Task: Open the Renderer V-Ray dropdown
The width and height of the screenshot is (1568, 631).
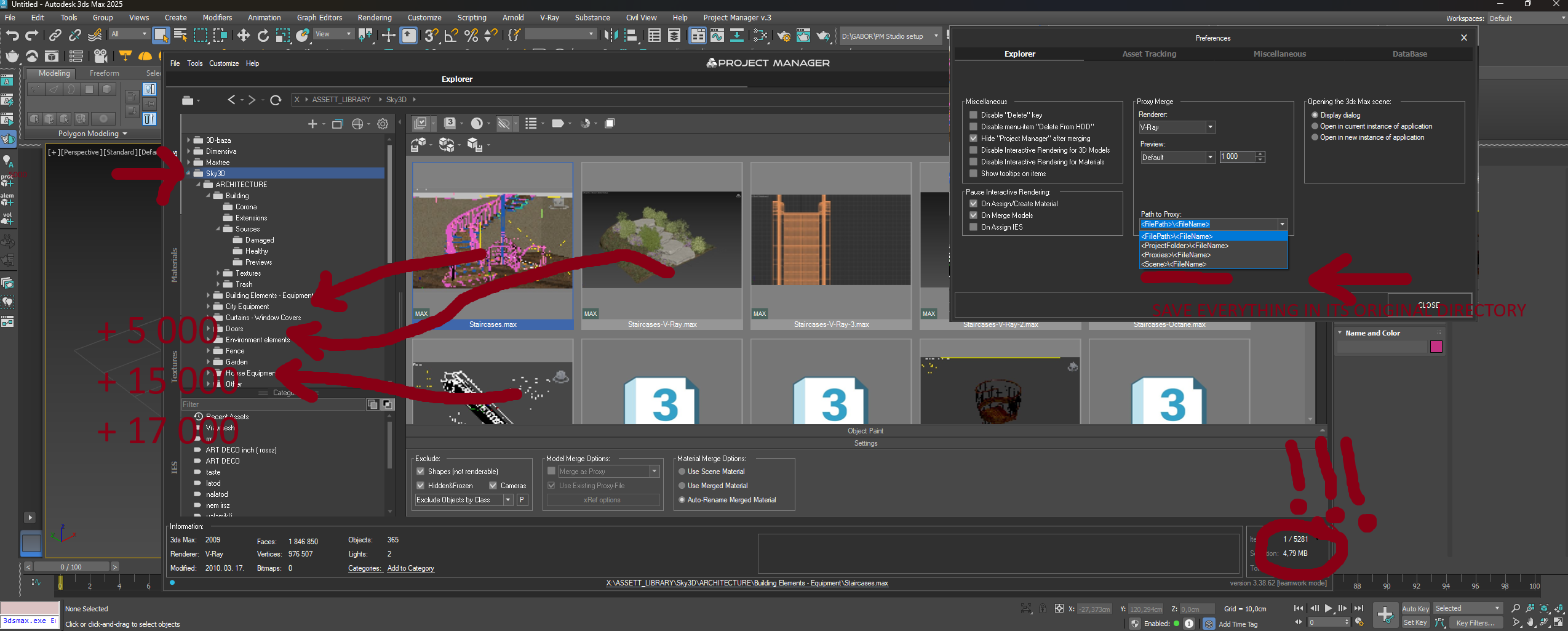Action: point(1177,127)
